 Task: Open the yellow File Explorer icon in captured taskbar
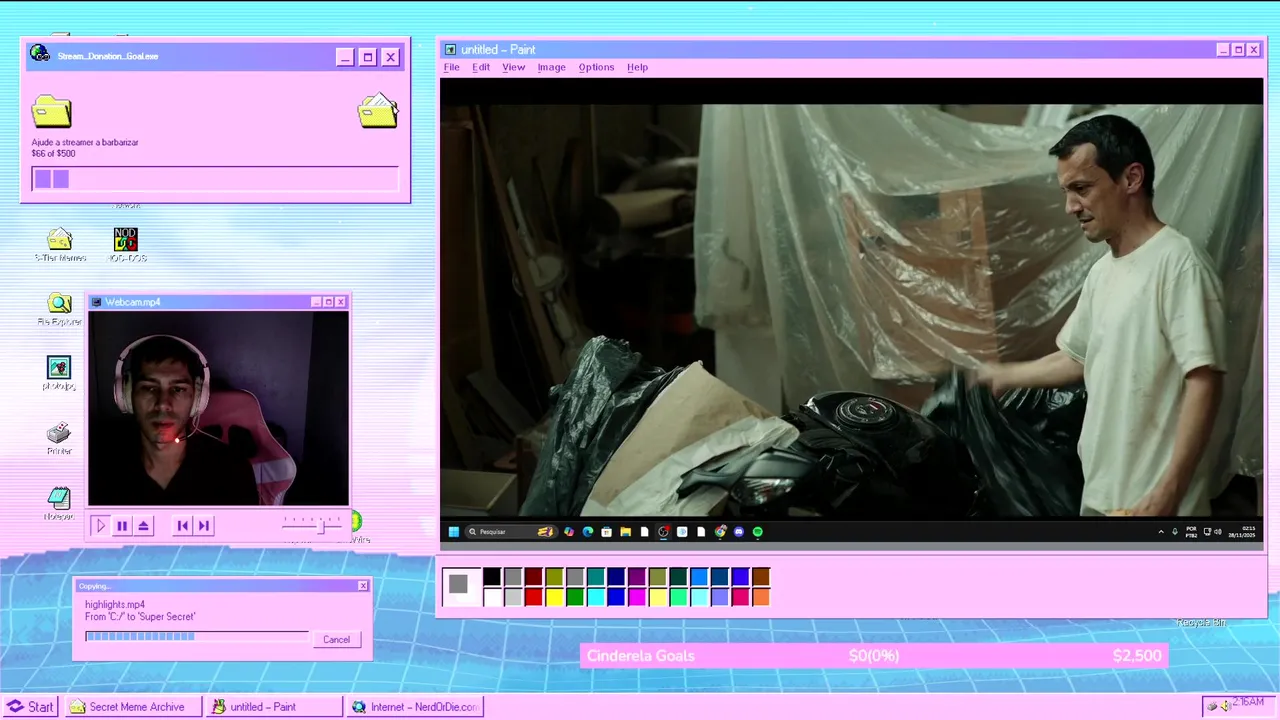(625, 532)
